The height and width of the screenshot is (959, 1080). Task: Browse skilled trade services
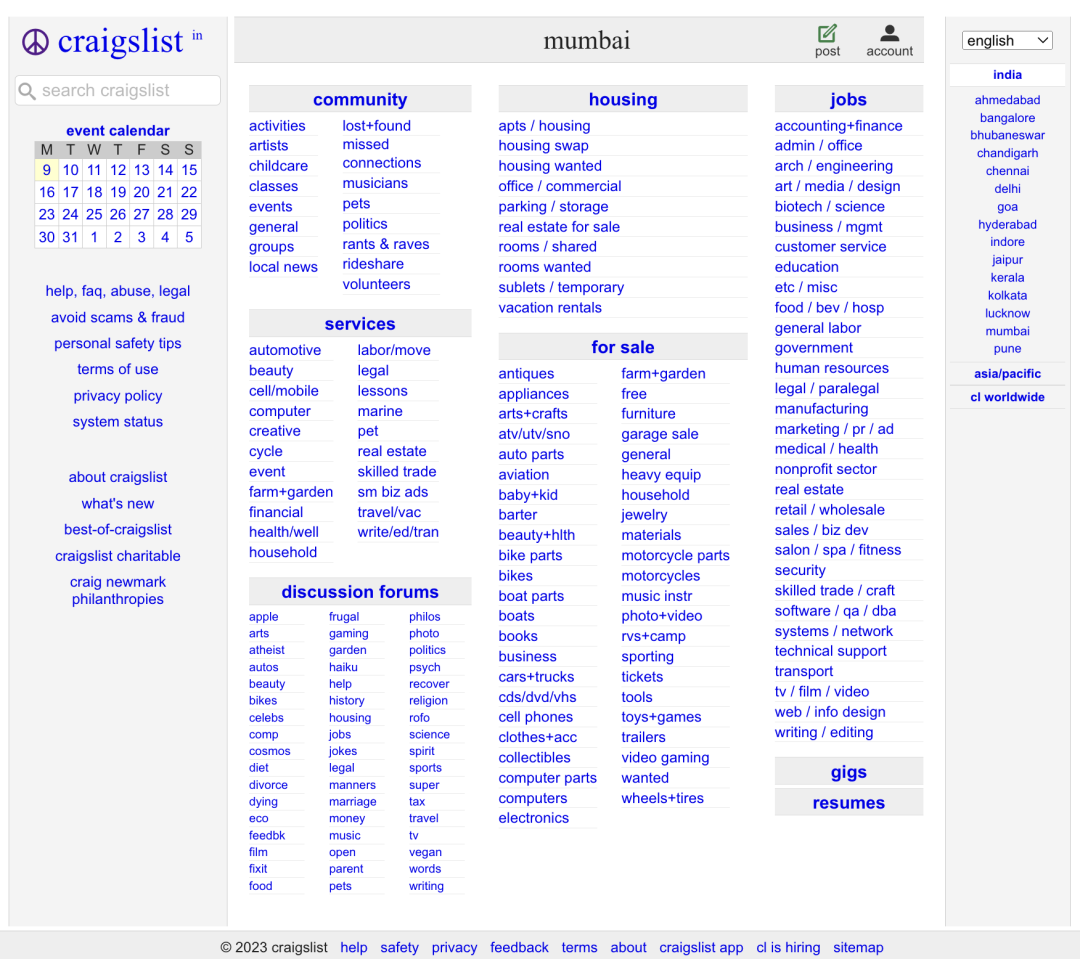pyautogui.click(x=397, y=472)
